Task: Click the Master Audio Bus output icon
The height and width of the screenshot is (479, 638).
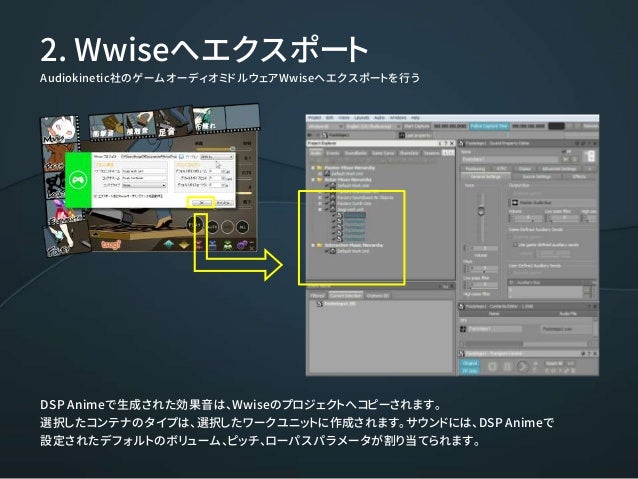Action: coord(515,202)
